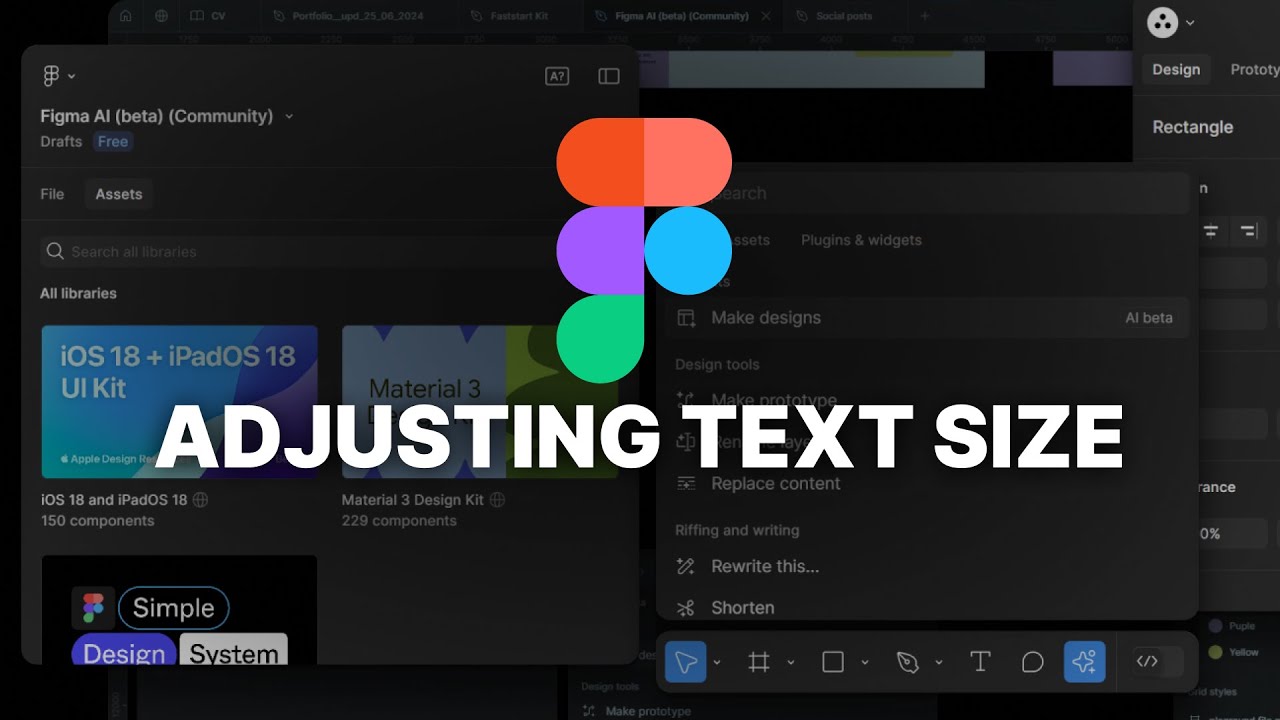The height and width of the screenshot is (720, 1280).
Task: Select the Purple color style swatch
Action: (x=1216, y=626)
